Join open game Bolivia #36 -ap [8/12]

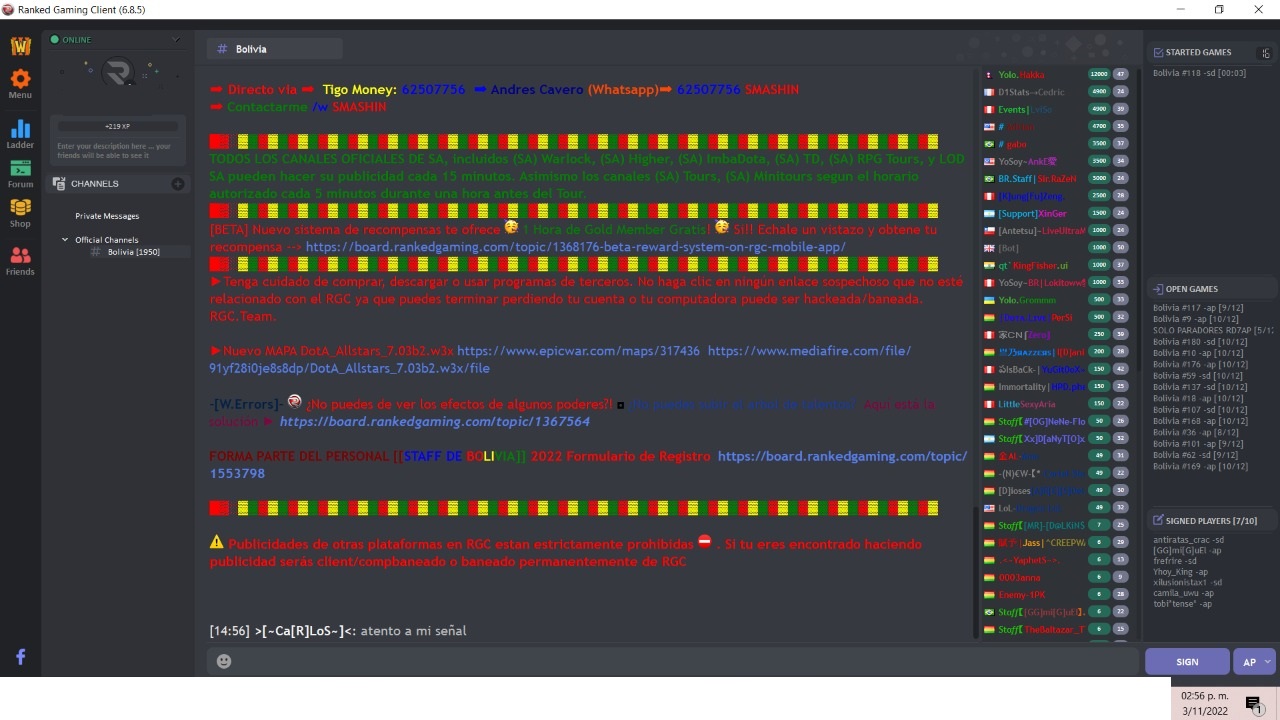[1196, 432]
